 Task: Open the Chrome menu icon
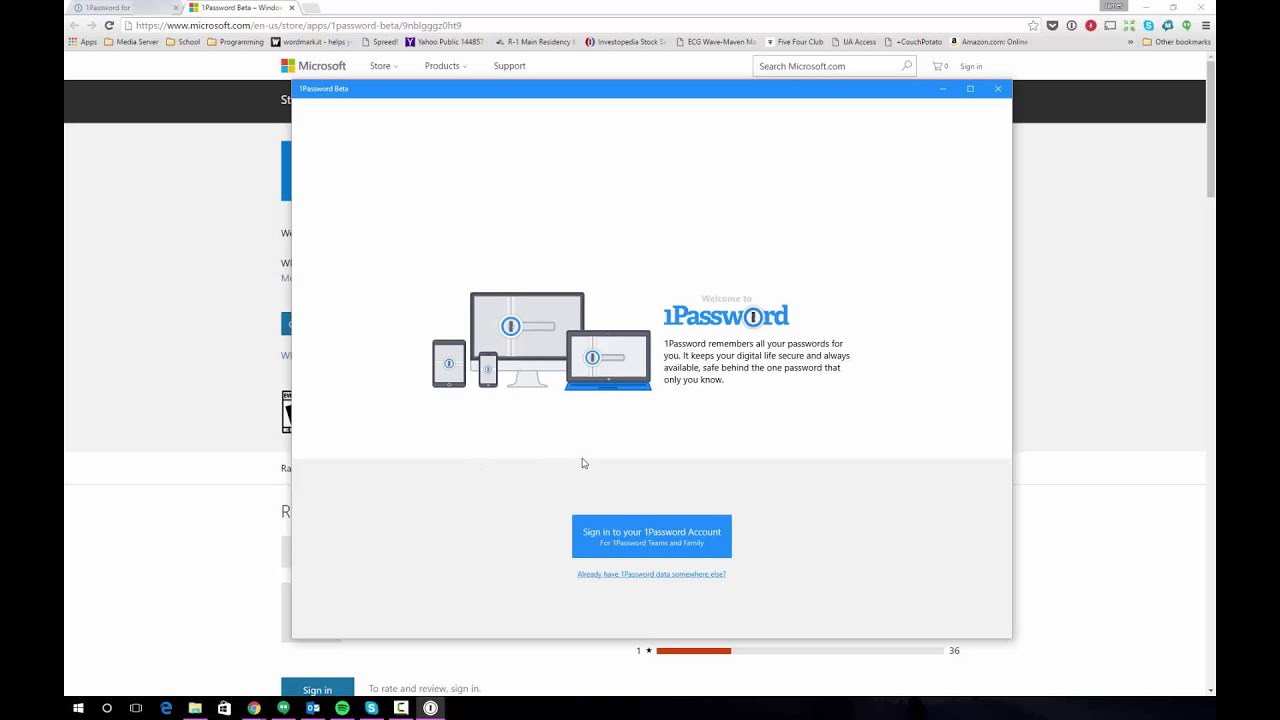(1206, 25)
